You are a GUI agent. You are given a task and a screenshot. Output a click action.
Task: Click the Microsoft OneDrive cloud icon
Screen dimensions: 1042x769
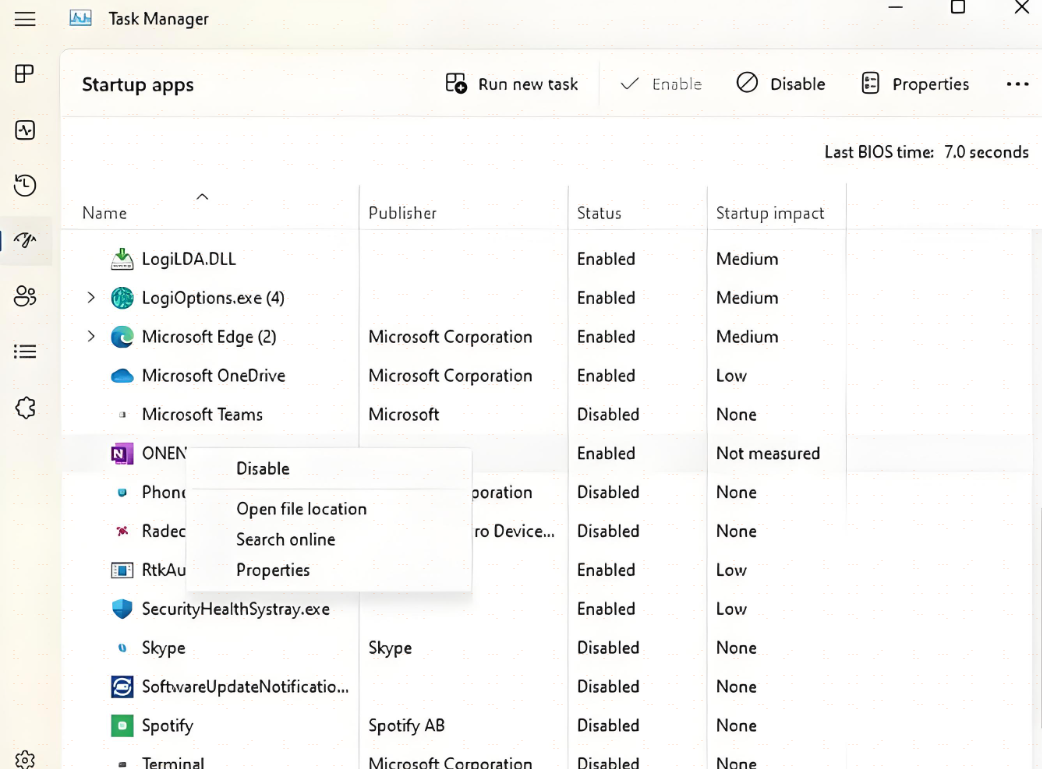click(x=122, y=376)
